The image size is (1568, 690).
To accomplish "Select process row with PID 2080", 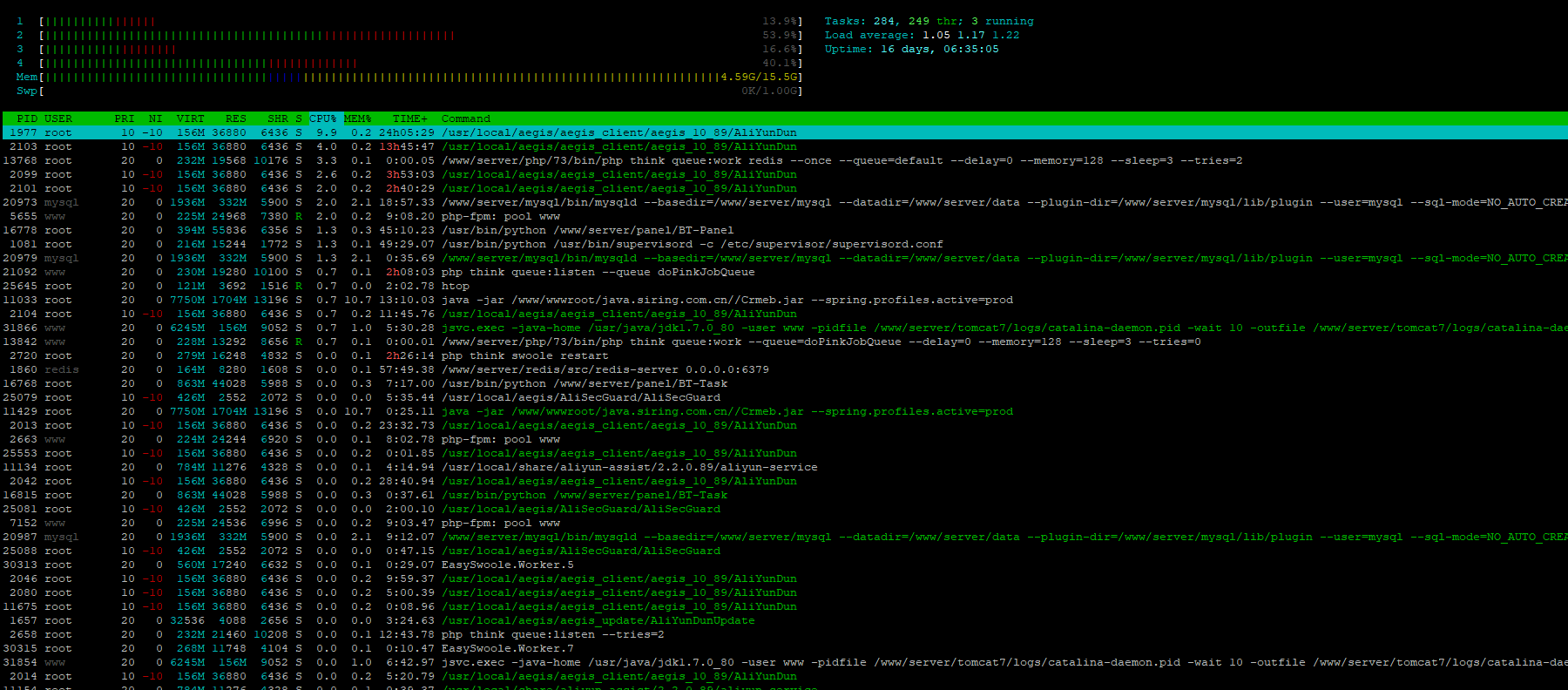I will pyautogui.click(x=784, y=592).
